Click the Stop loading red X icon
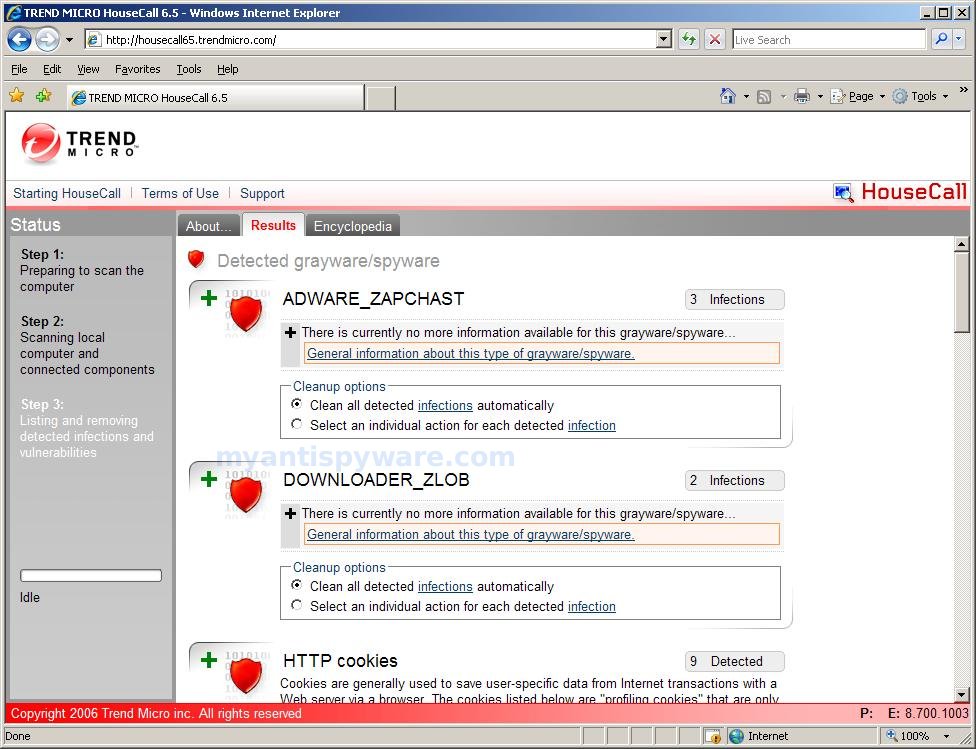The height and width of the screenshot is (749, 976). tap(715, 40)
